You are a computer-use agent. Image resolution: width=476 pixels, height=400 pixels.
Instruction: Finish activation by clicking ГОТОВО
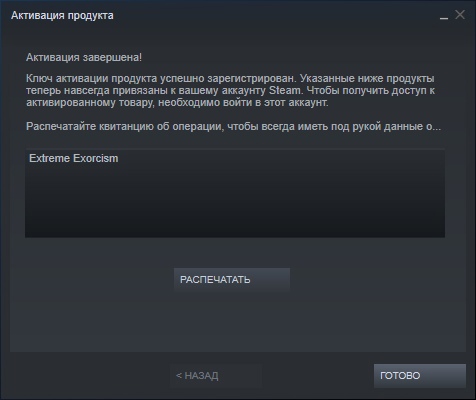tap(420, 376)
